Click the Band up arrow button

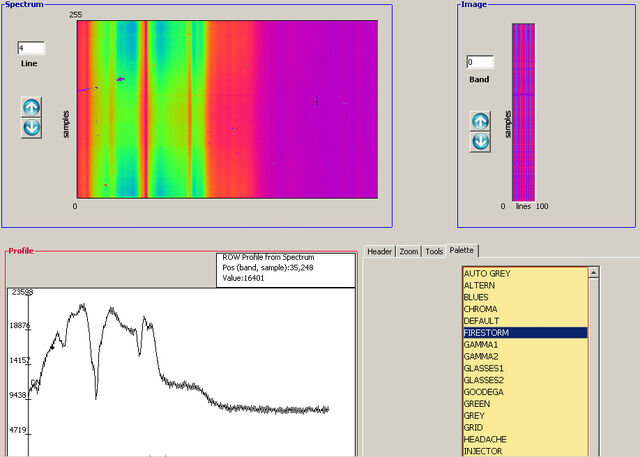click(480, 121)
